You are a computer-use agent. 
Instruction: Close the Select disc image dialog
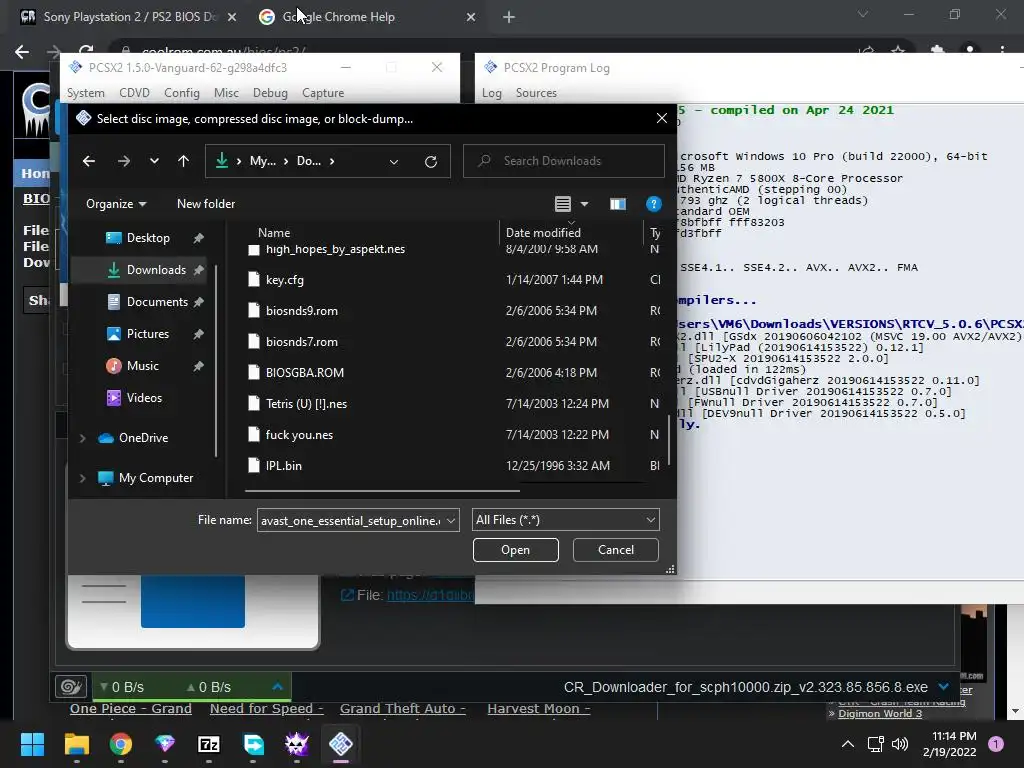pyautogui.click(x=662, y=118)
